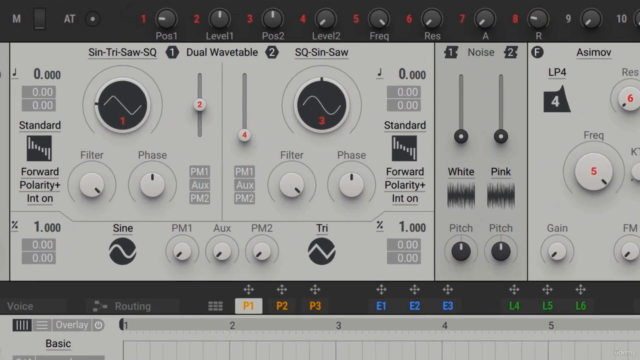Click the White noise waveform display

(461, 195)
